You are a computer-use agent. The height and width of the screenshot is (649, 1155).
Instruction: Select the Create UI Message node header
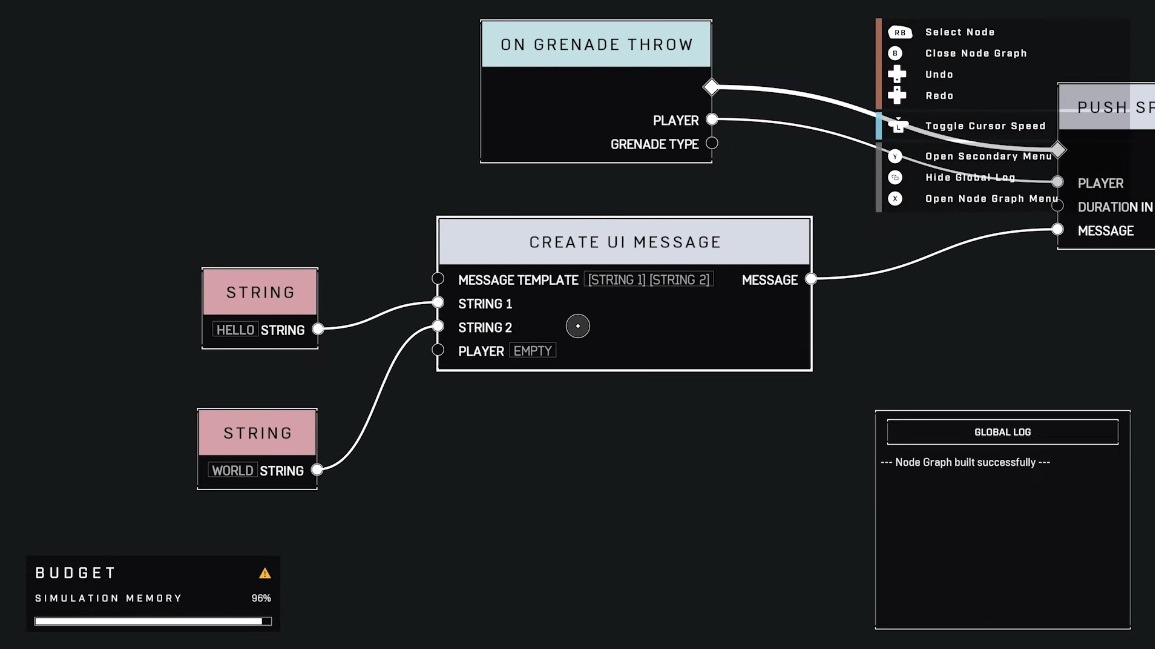[625, 242]
